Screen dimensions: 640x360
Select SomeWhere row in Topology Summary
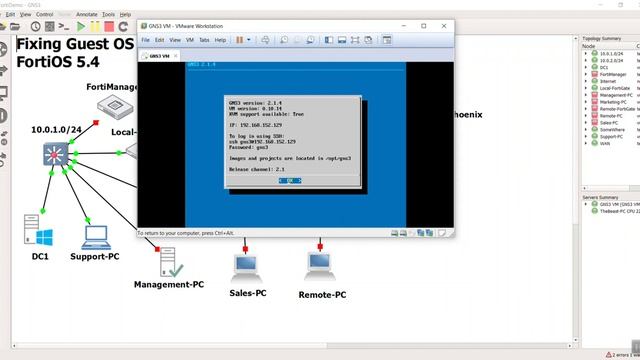[612, 130]
